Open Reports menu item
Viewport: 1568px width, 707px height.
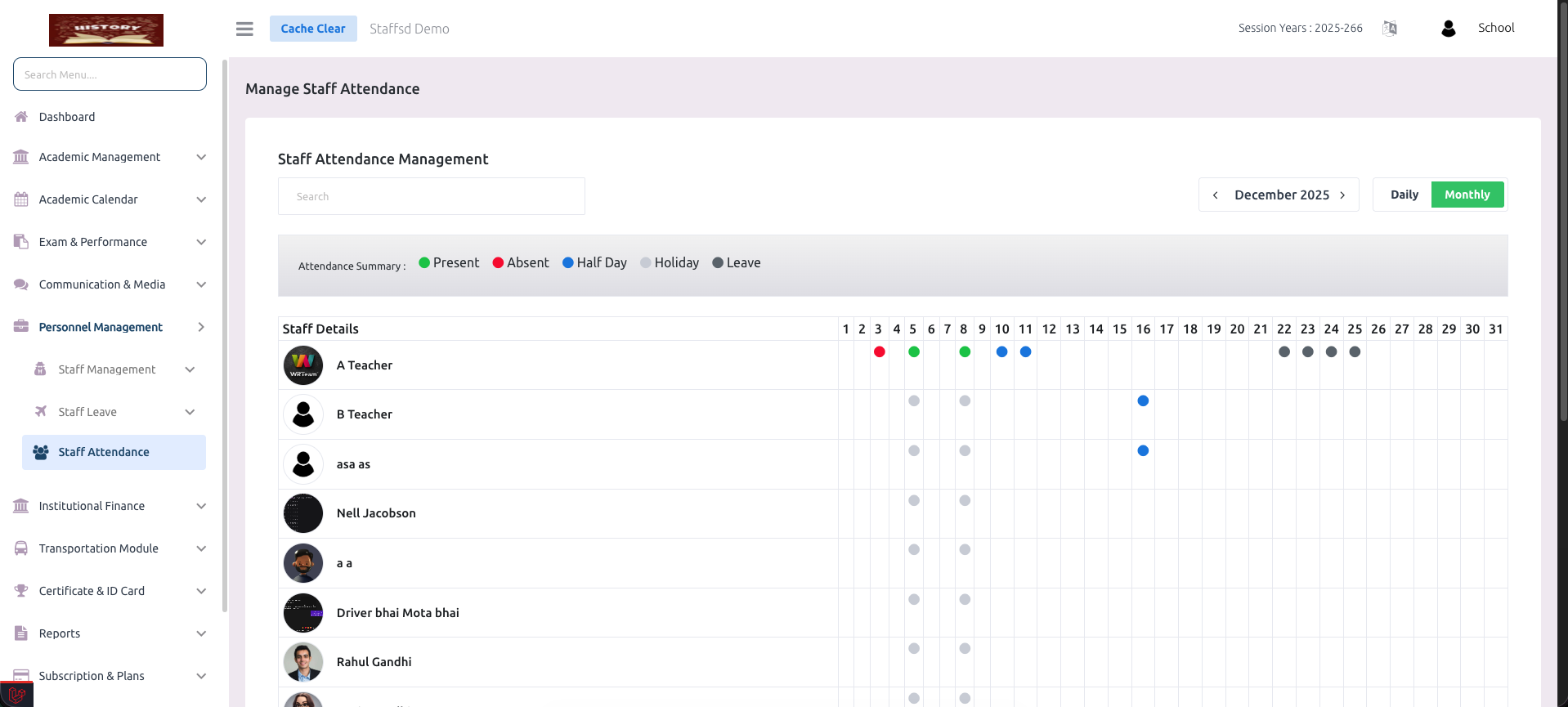pyautogui.click(x=60, y=633)
